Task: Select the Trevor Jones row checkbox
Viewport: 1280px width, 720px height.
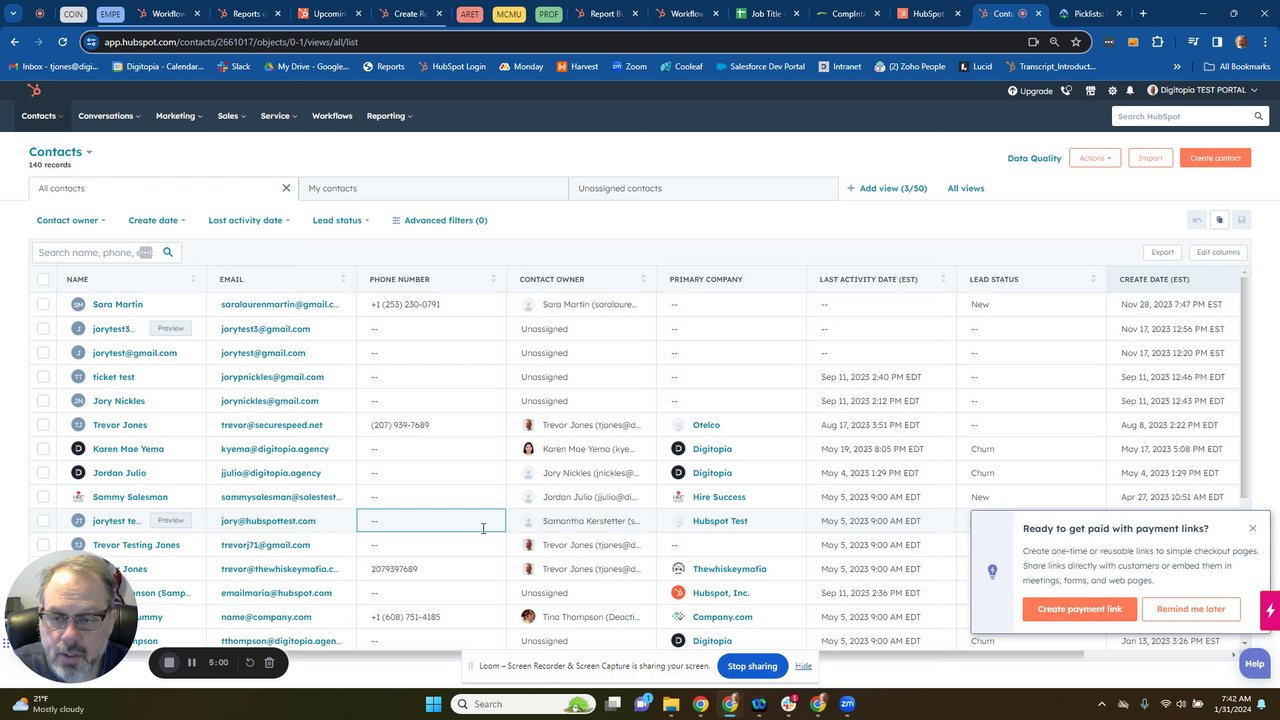Action: (x=43, y=424)
